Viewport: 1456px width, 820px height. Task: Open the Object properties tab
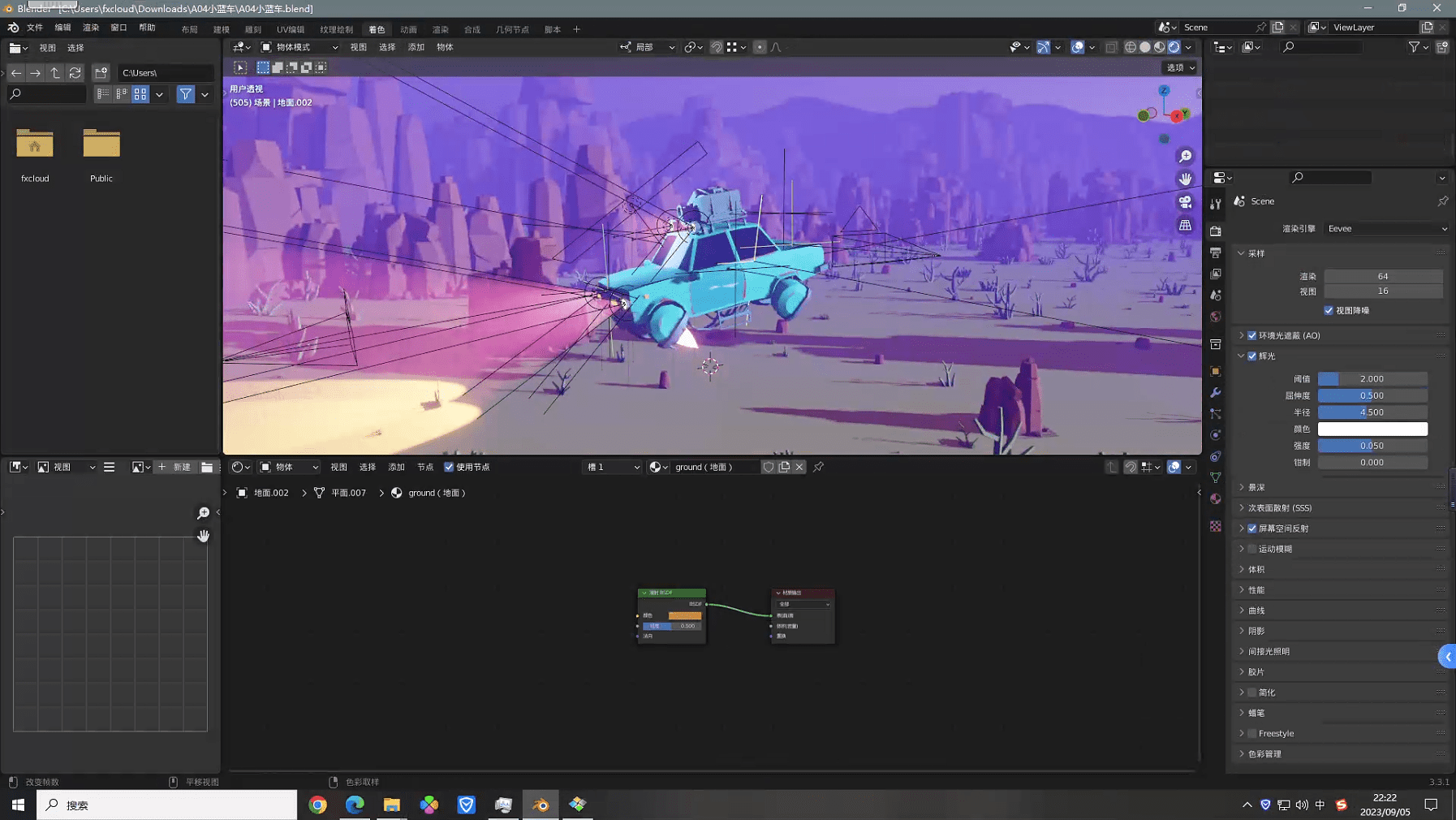1215,371
